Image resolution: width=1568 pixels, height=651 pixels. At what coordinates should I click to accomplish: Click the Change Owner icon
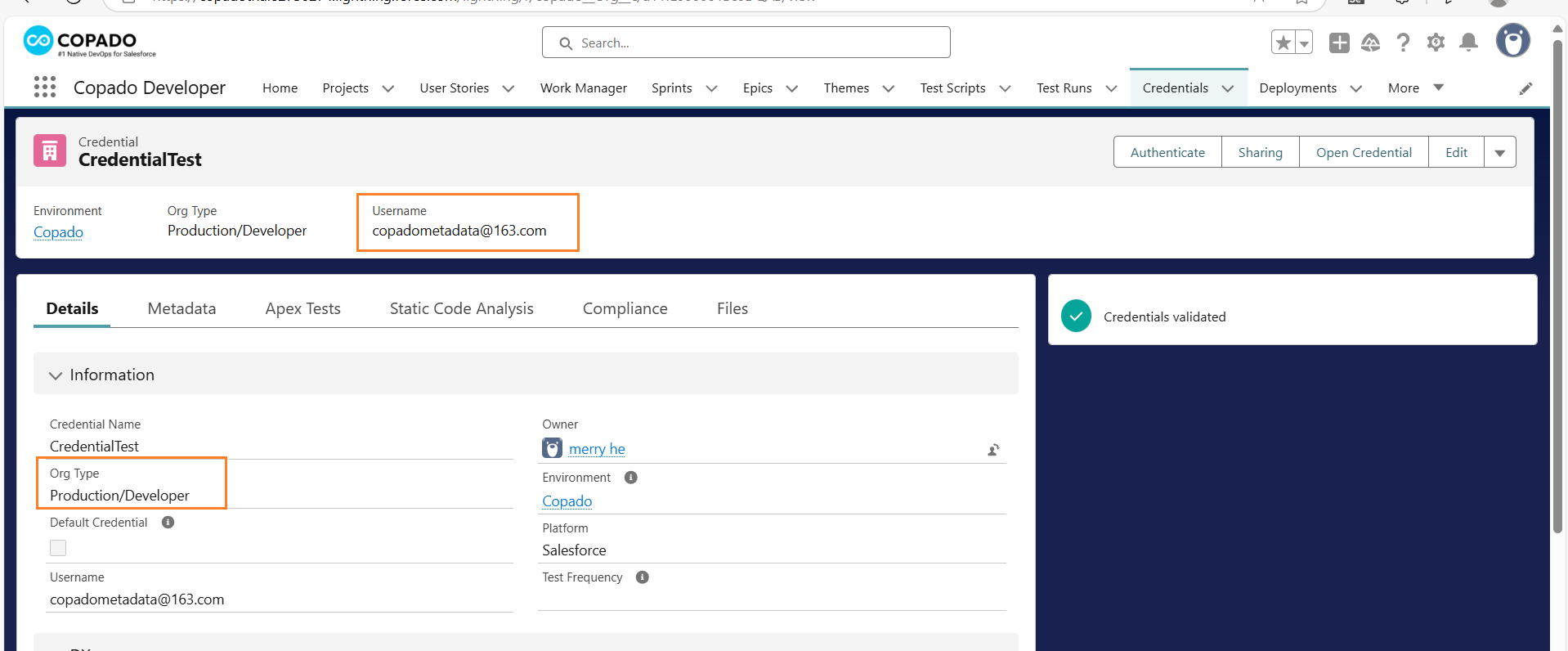[x=993, y=450]
